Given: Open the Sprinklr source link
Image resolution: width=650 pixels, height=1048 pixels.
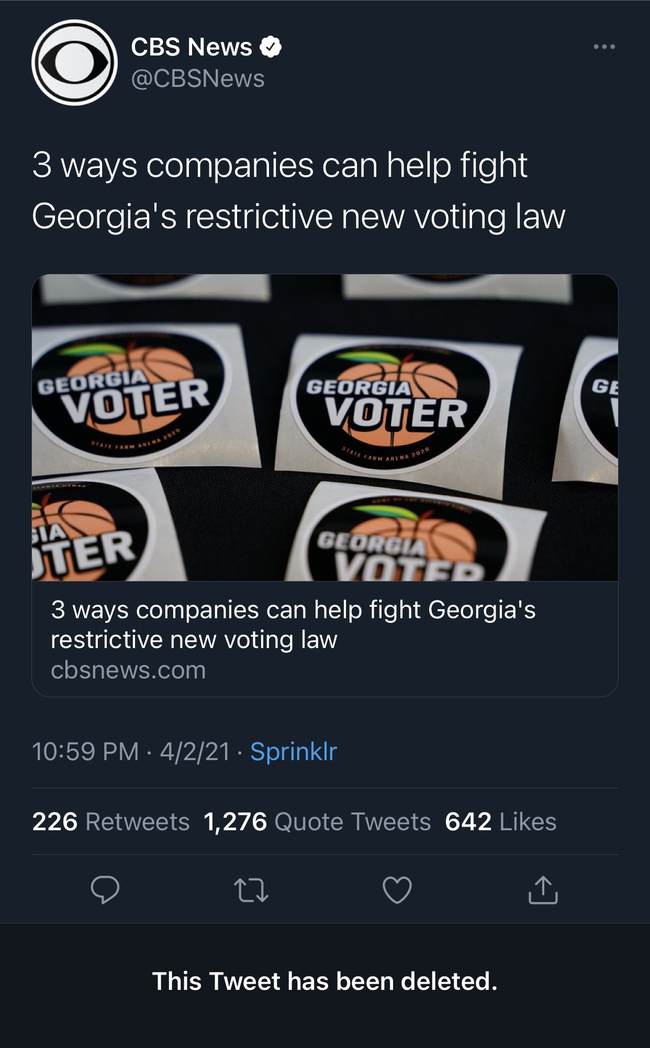Looking at the screenshot, I should tap(293, 752).
